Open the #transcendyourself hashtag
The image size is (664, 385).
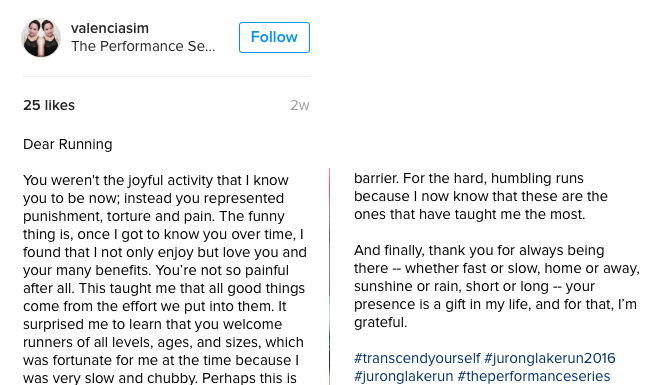click(417, 358)
